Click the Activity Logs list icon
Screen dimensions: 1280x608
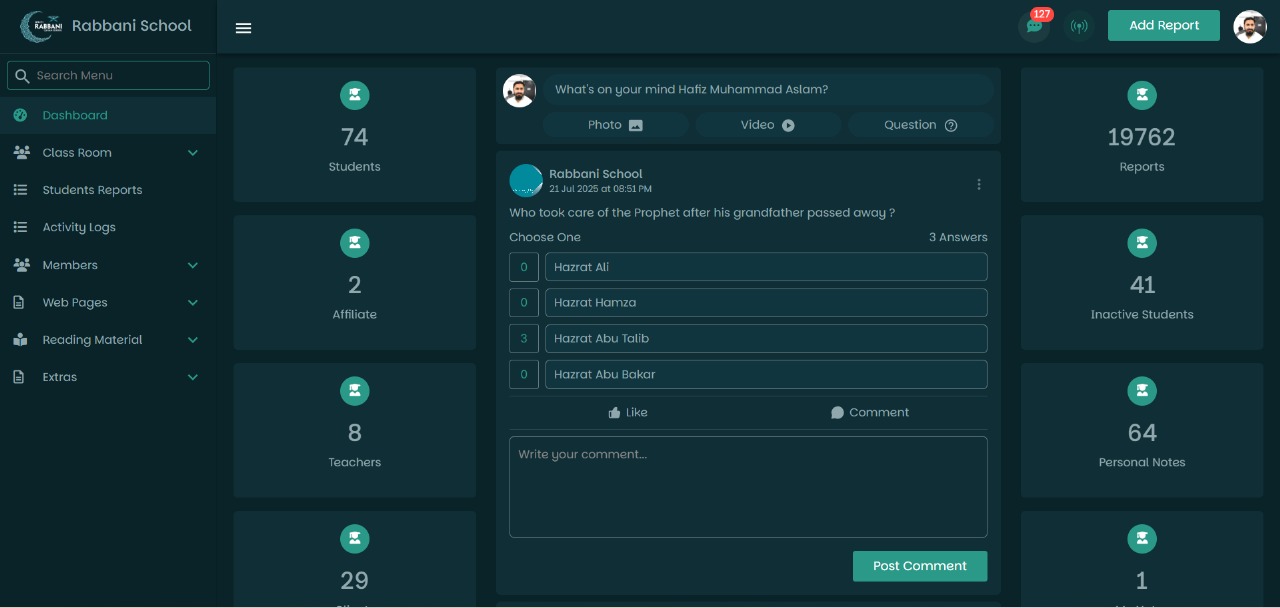[20, 227]
